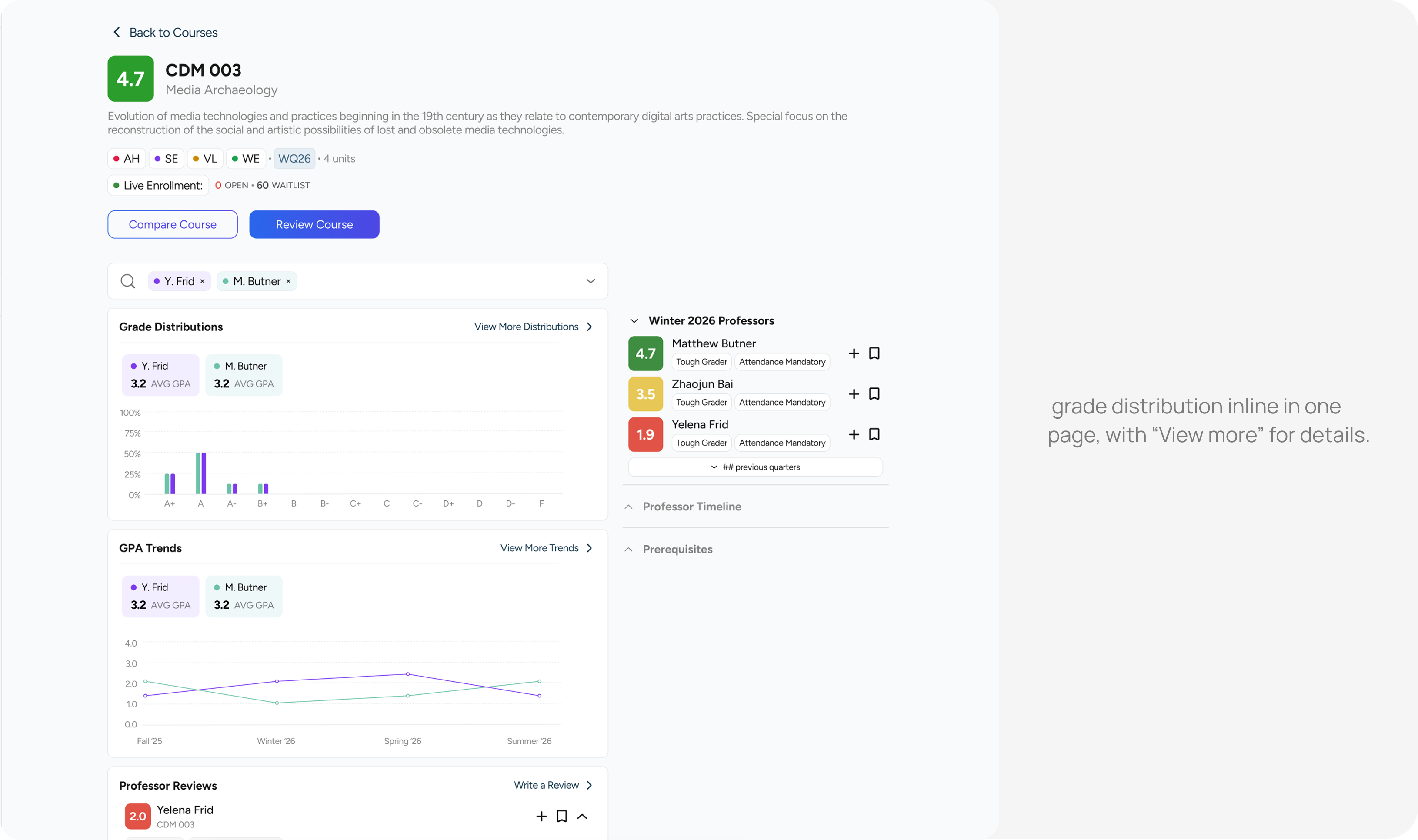Click the red 2.0 review rating badge
Screen dimensions: 1418x840
[137, 816]
